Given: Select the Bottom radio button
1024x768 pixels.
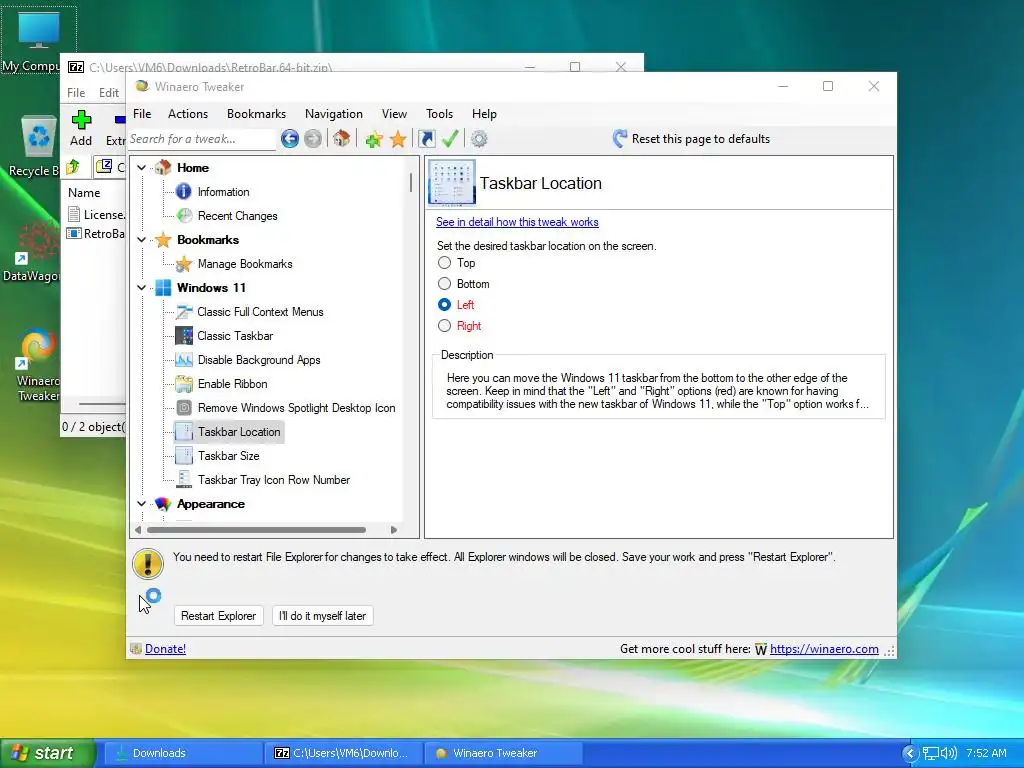Looking at the screenshot, I should (444, 283).
